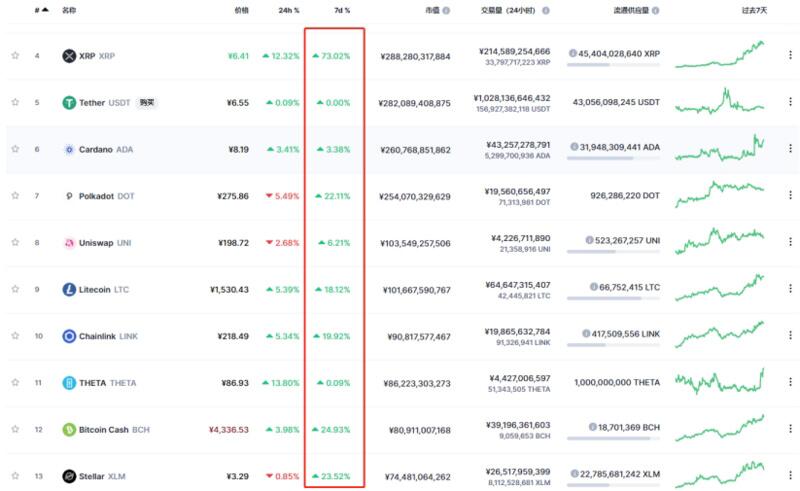Viewport: 800px width, 491px height.
Task: Click Bitcoin Cash price ¥4,336.53
Action: [229, 430]
